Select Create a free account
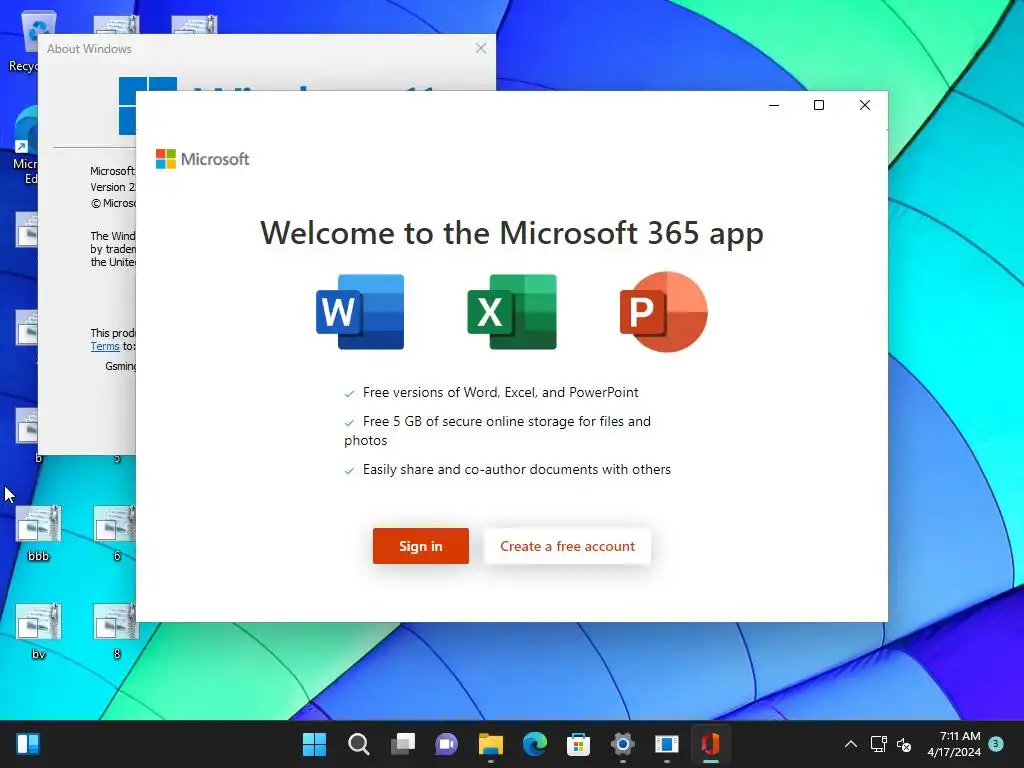The height and width of the screenshot is (768, 1024). click(x=567, y=546)
